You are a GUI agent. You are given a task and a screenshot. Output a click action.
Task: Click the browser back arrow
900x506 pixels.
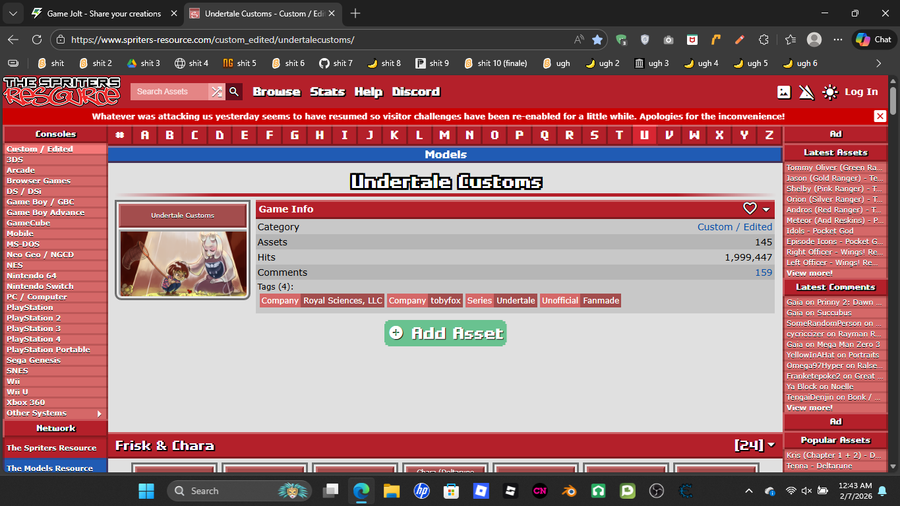click(13, 40)
